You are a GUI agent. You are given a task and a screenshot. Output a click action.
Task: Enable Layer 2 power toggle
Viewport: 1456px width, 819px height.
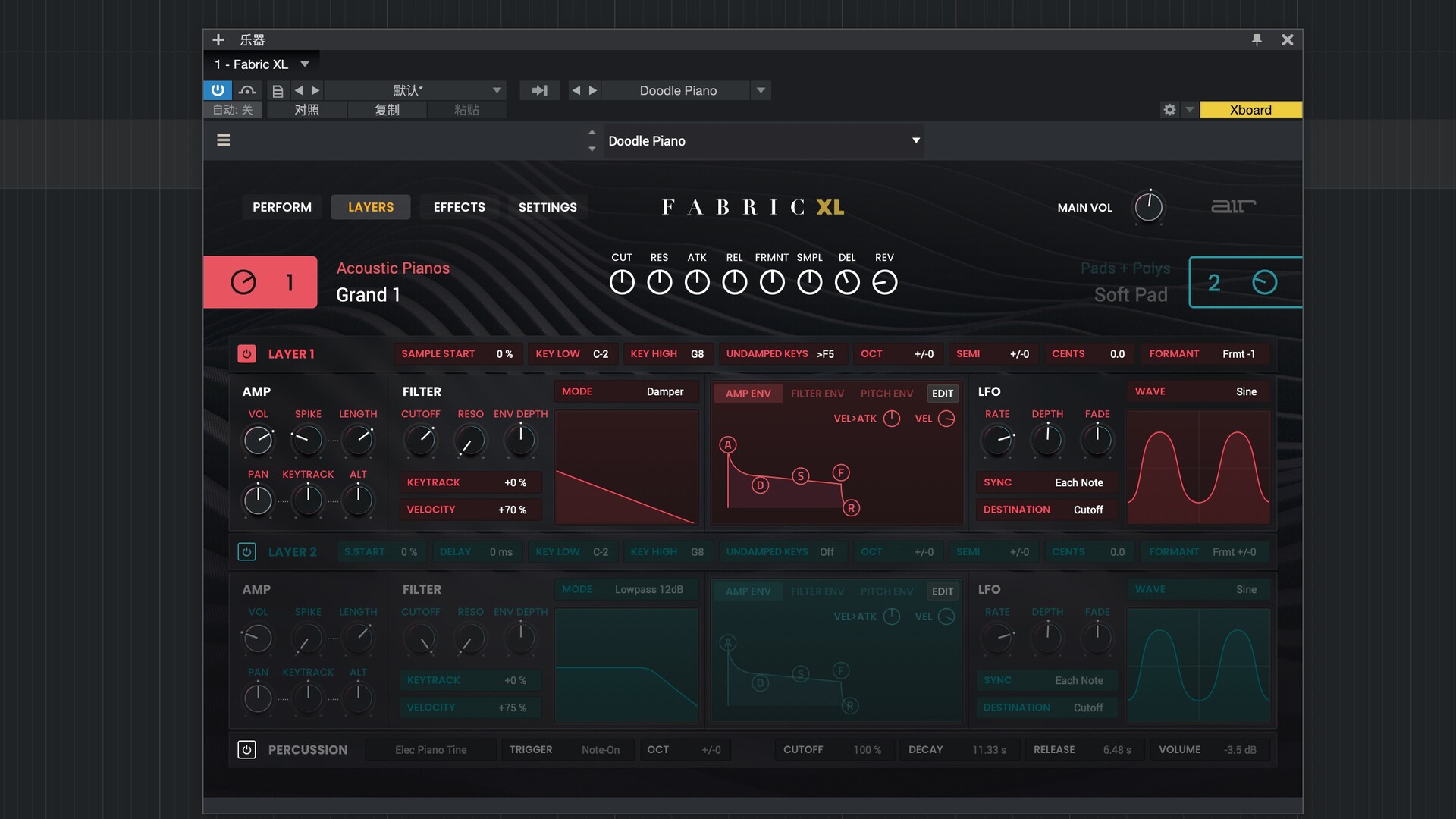246,552
